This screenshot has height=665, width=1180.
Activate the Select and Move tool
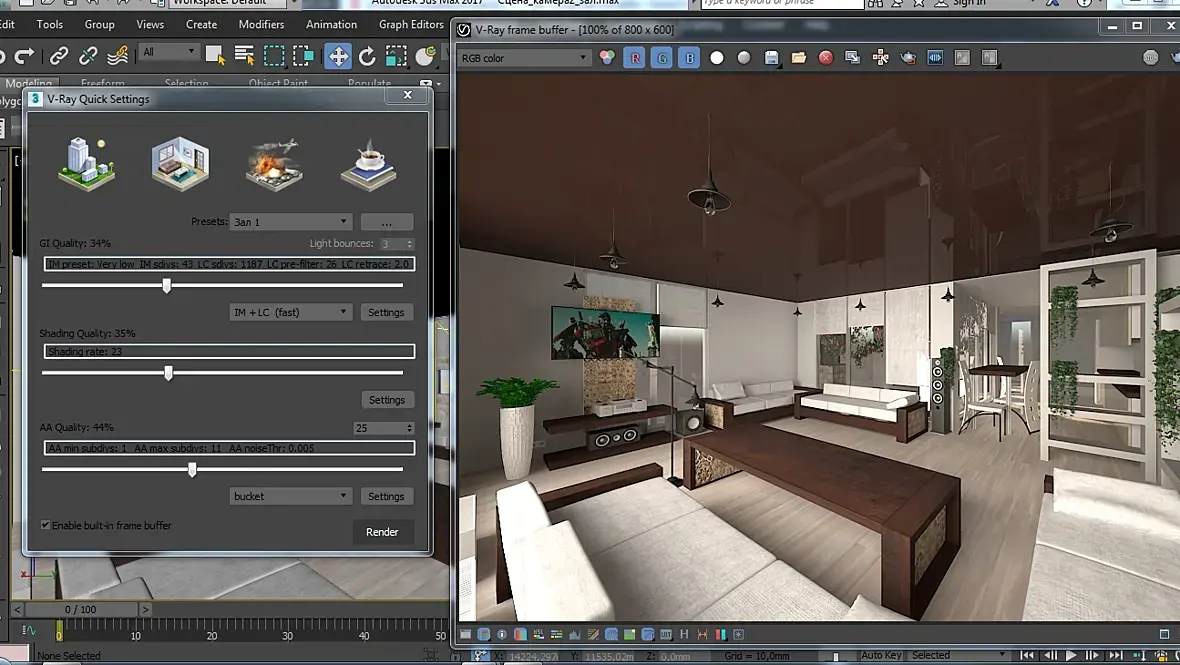(x=338, y=56)
